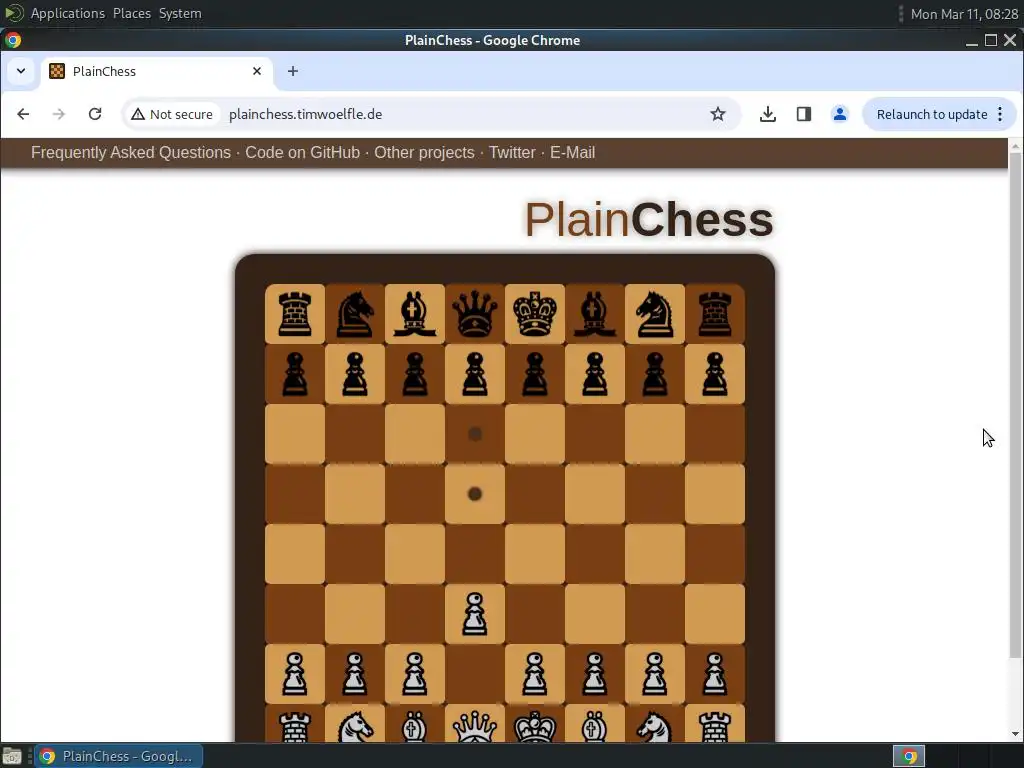
Task: Open the Places menu
Action: (x=132, y=13)
